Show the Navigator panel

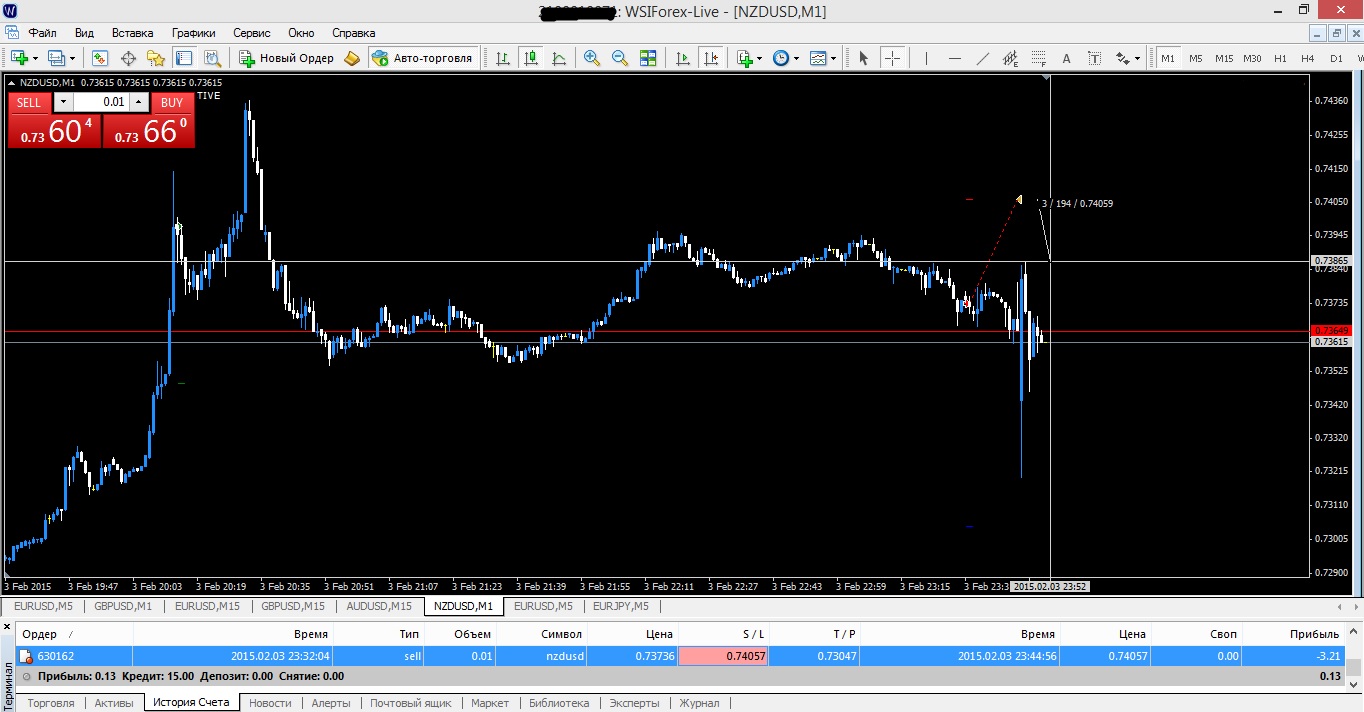tap(156, 58)
